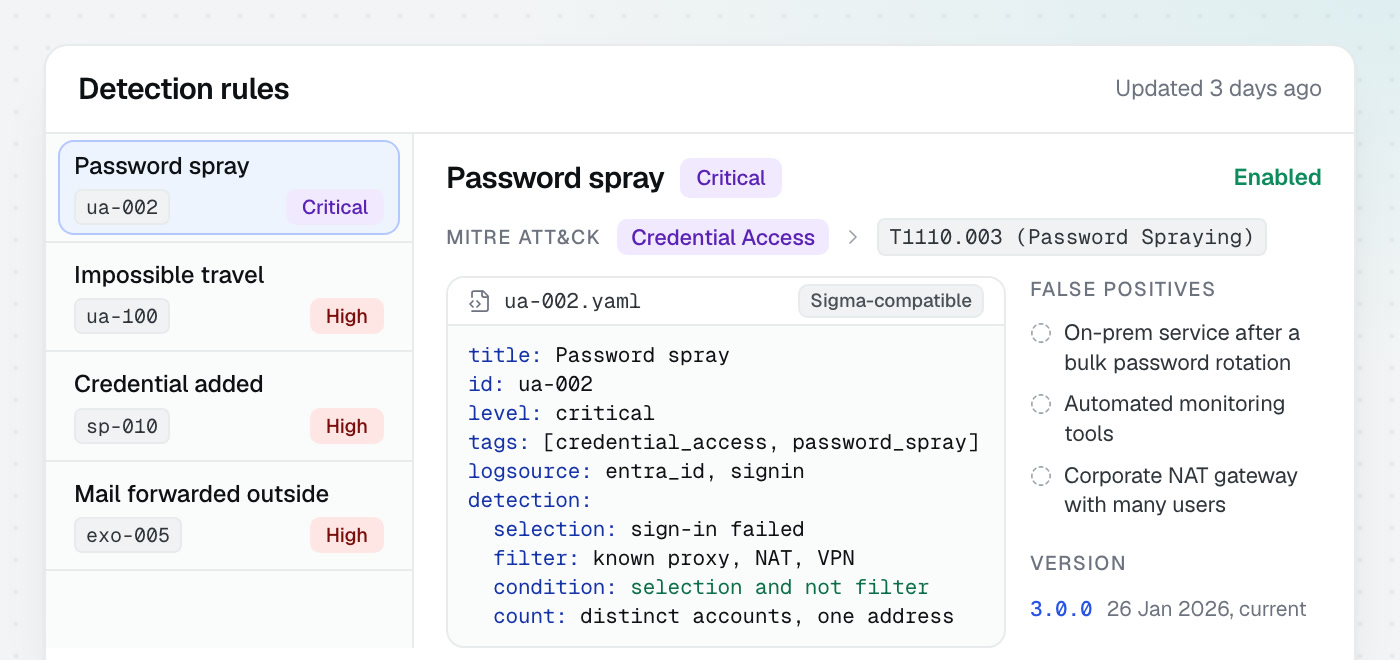This screenshot has width=1400, height=660.
Task: Click the Critical badge next to the title
Action: [x=731, y=178]
